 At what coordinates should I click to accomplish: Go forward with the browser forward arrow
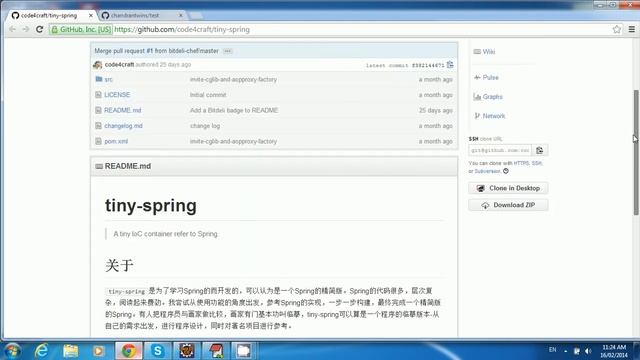tap(26, 29)
